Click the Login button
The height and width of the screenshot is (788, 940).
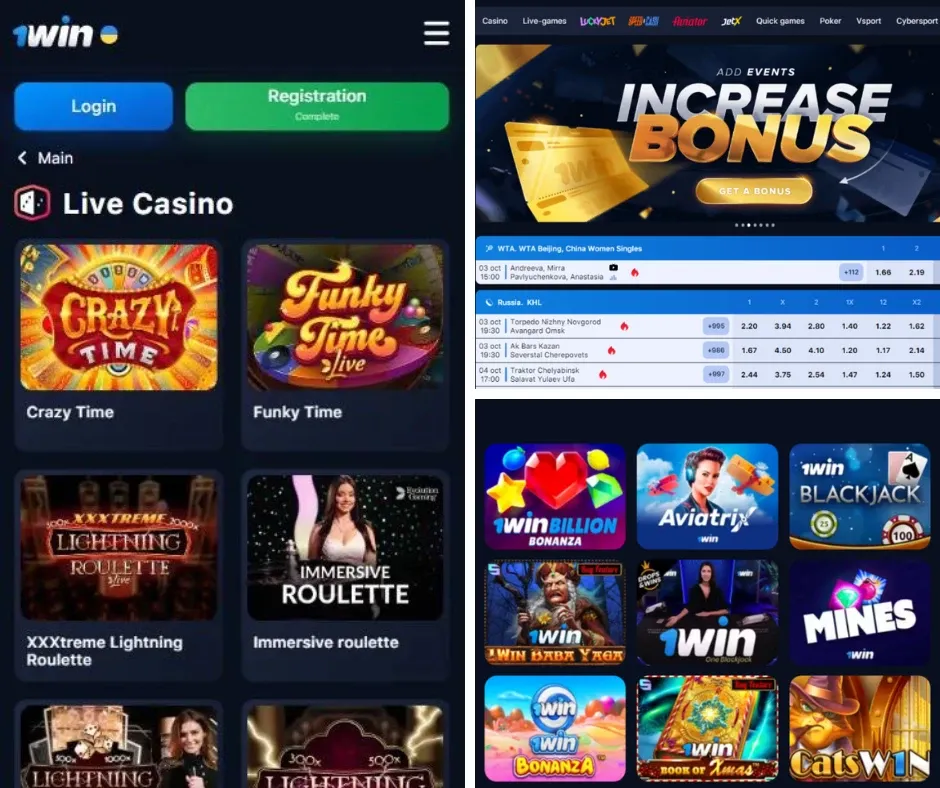pyautogui.click(x=94, y=106)
